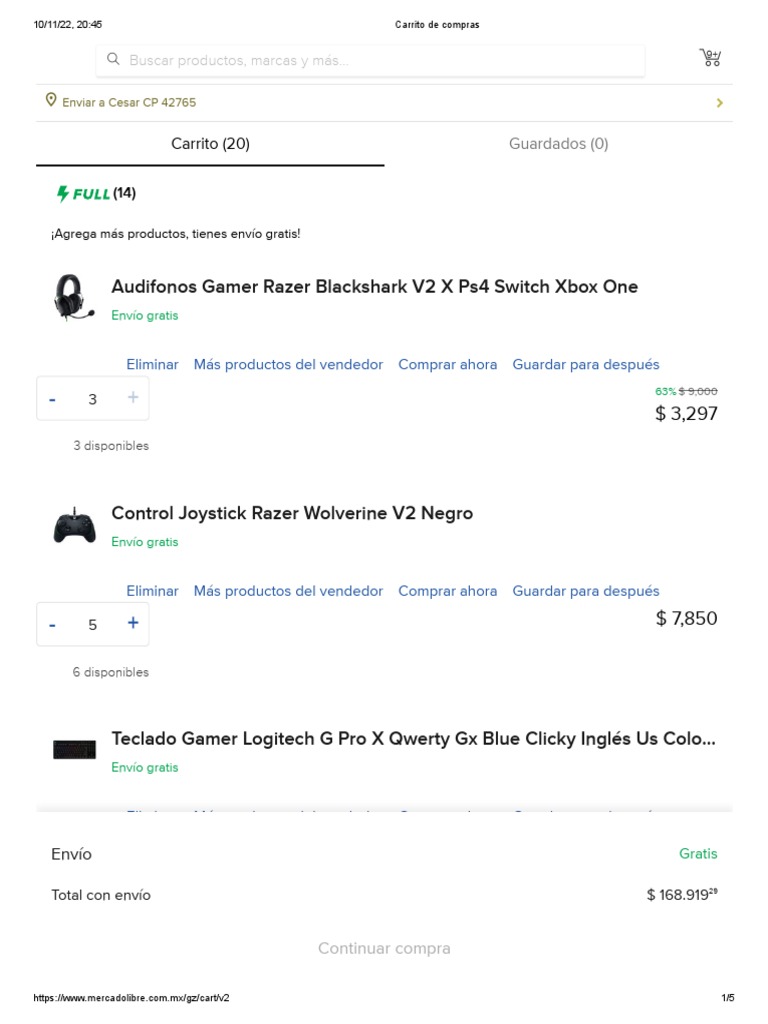Click Guardar para después for the headset

[x=586, y=365]
